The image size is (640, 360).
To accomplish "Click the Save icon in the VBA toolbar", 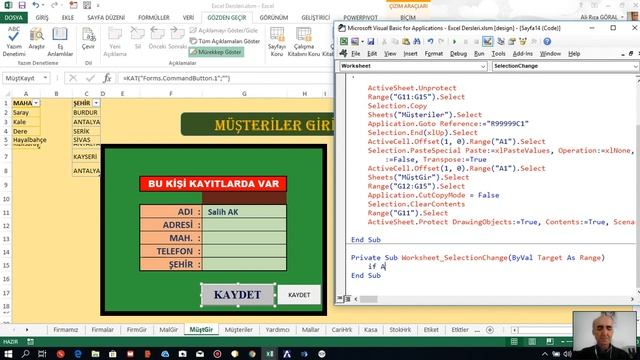I will tap(371, 41).
